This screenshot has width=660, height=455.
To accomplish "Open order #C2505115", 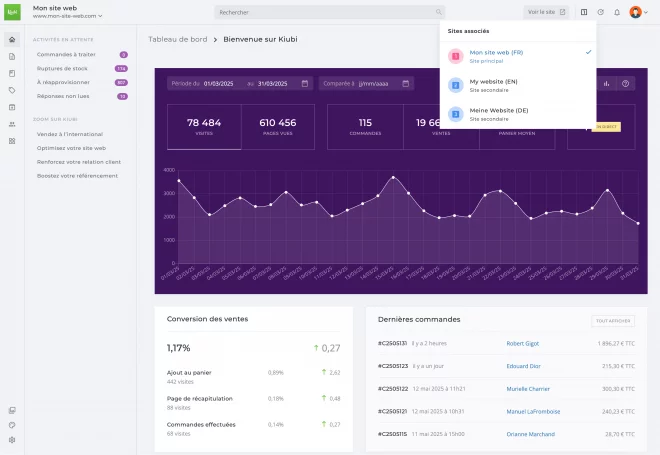I will click(392, 434).
